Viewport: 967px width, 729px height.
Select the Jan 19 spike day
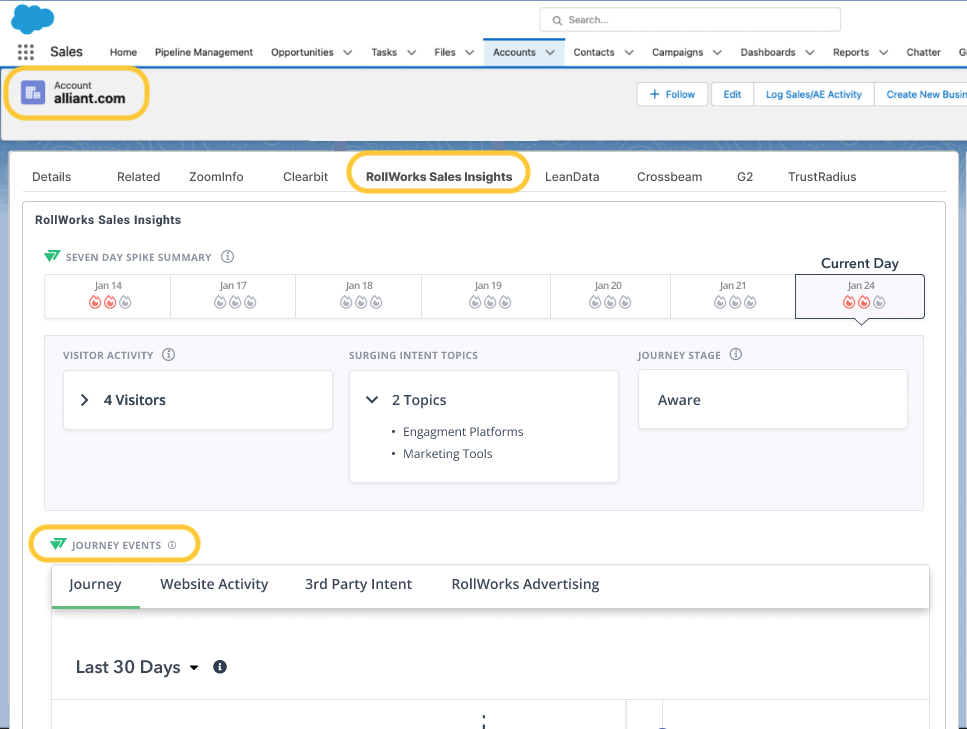pyautogui.click(x=486, y=296)
